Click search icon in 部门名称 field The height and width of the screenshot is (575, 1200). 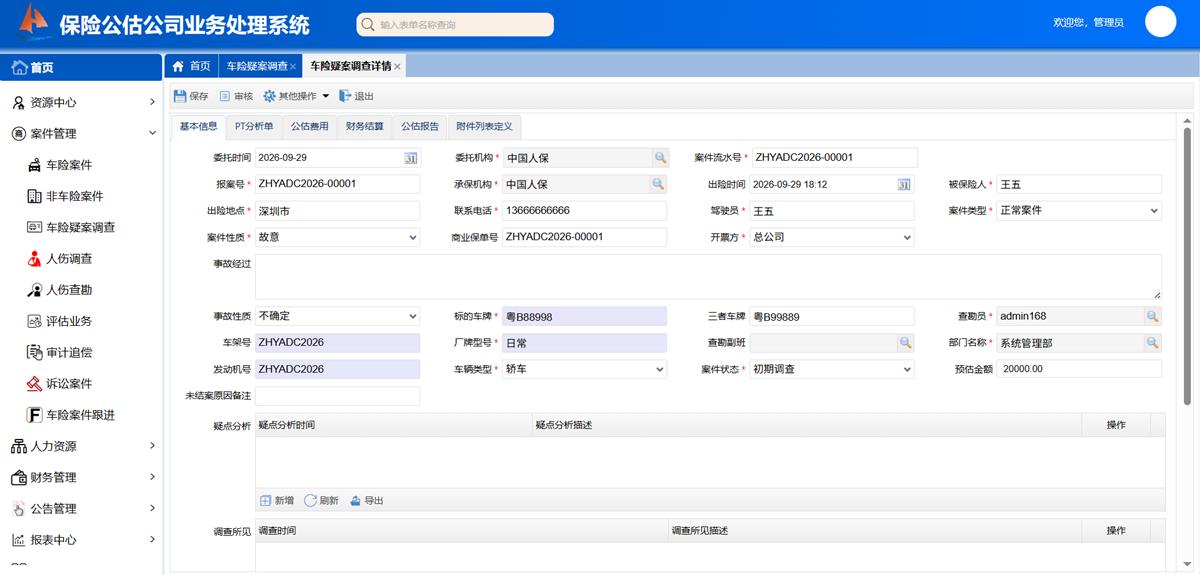(x=1153, y=343)
